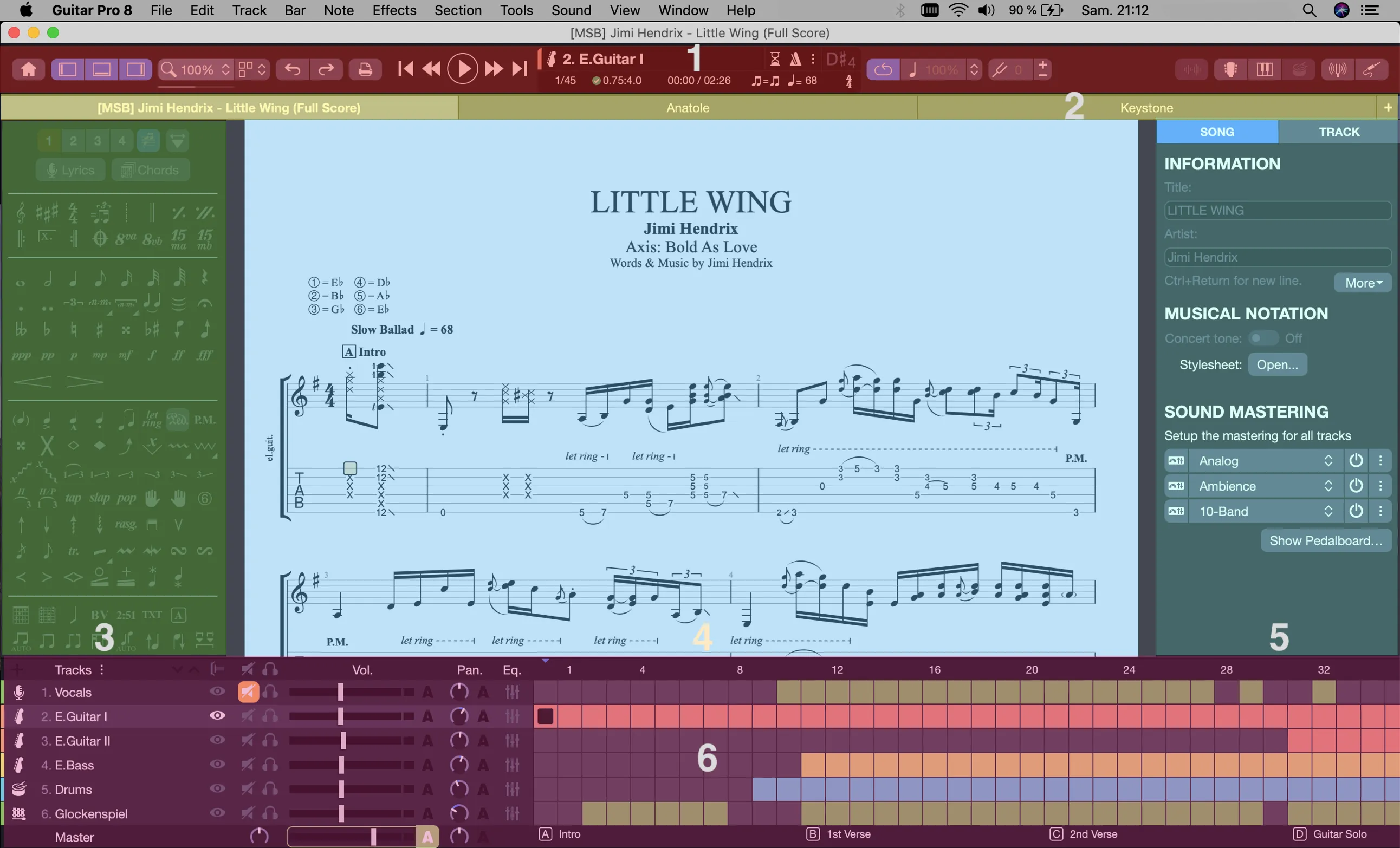Image resolution: width=1400 pixels, height=848 pixels.
Task: Switch to the TRACK tab
Action: pos(1339,132)
